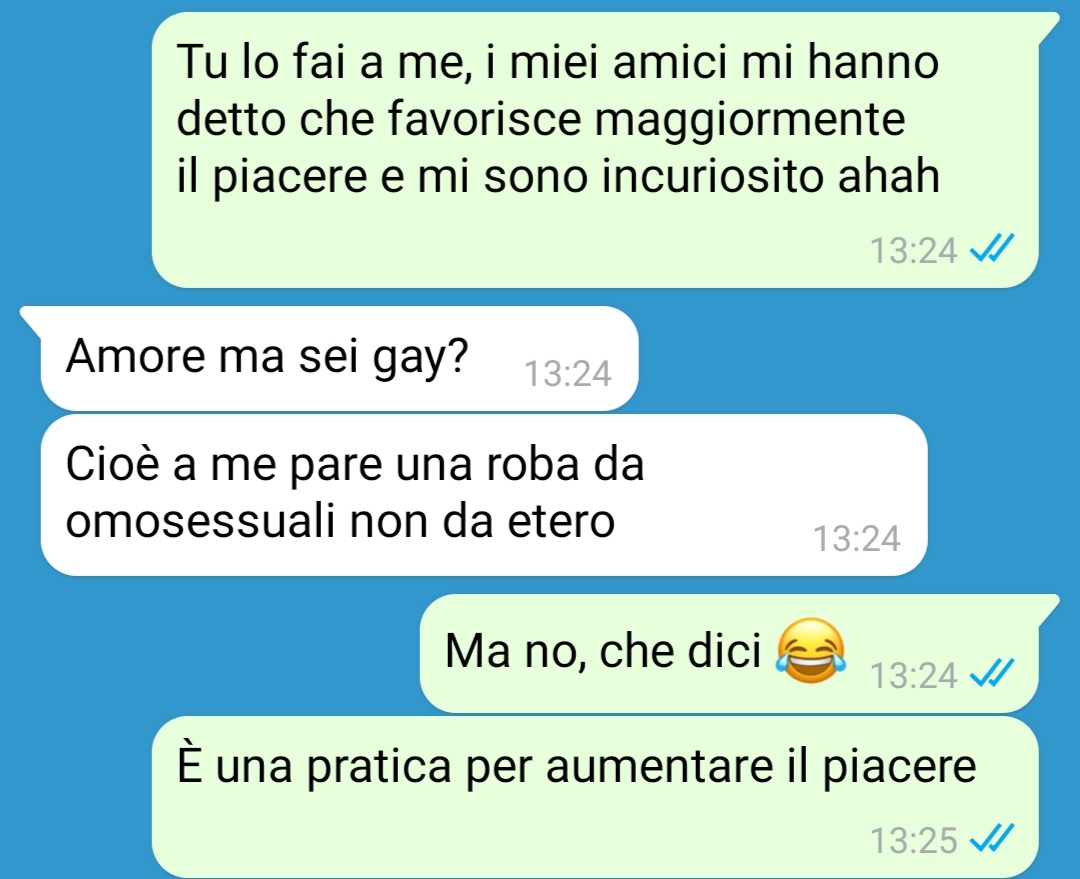1080x879 pixels.
Task: Click the 13:24 timestamp under 'incuriosito ahah'
Action: pos(913,249)
